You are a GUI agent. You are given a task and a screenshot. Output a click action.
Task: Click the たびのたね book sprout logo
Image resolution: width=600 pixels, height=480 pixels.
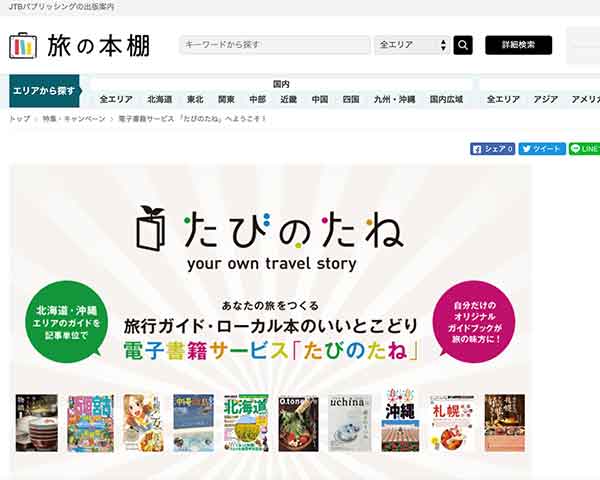151,229
